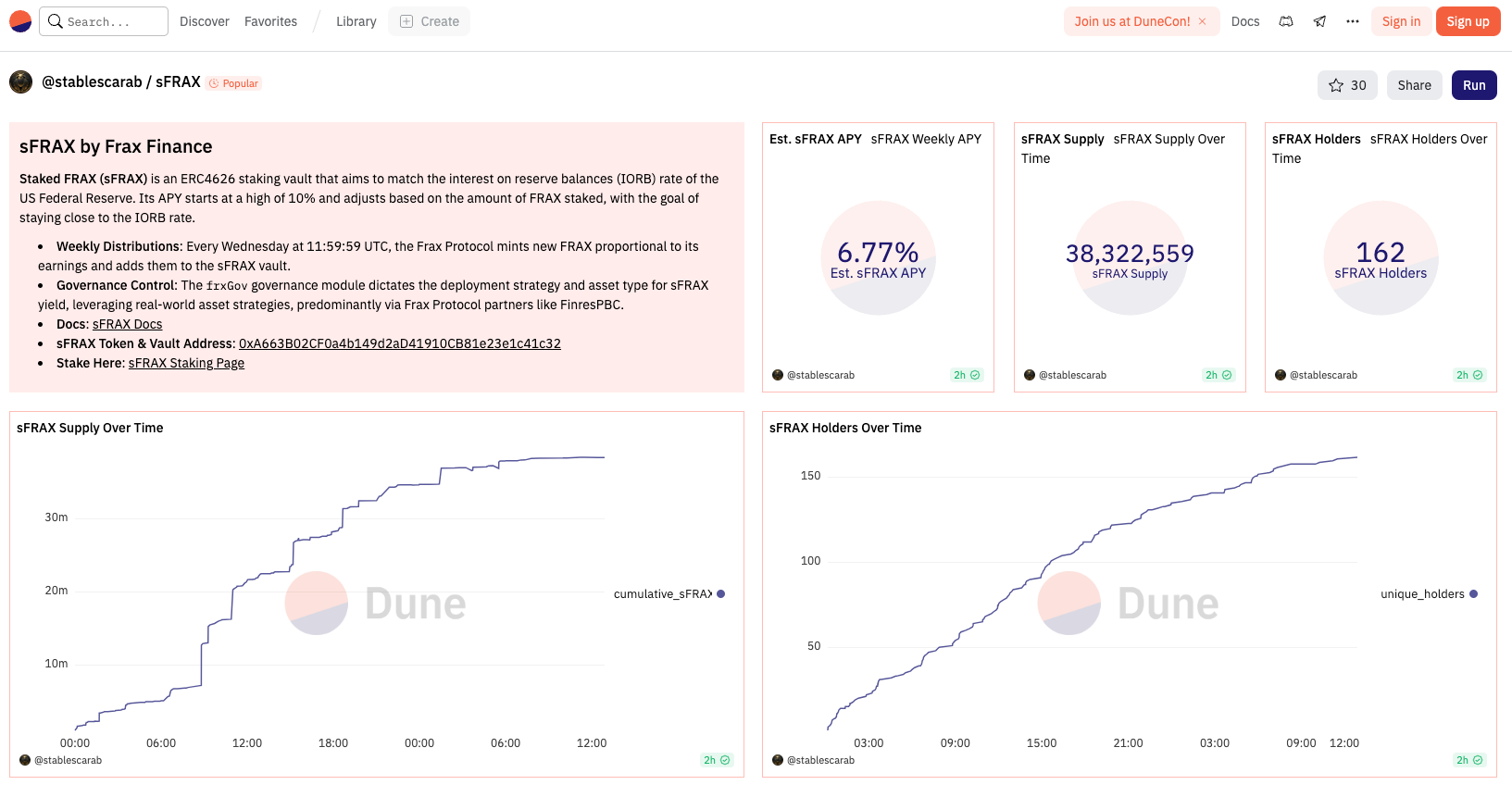Click the stablescarab avatar beside dashboard title
This screenshot has height=785, width=1512.
tap(20, 82)
